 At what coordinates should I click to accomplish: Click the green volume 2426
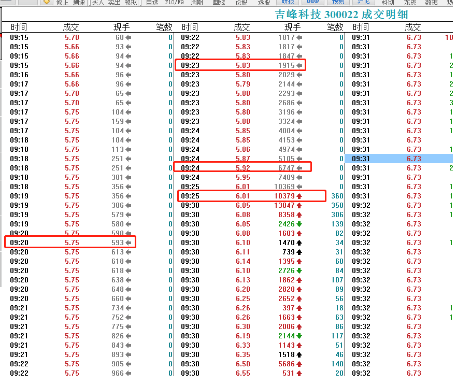click(287, 224)
